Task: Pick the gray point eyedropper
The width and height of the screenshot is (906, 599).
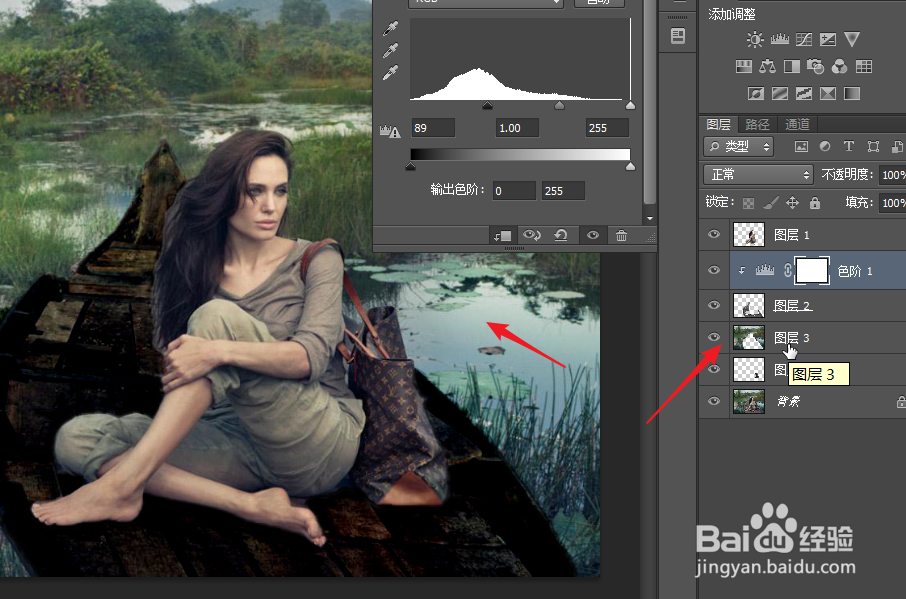Action: (x=391, y=50)
